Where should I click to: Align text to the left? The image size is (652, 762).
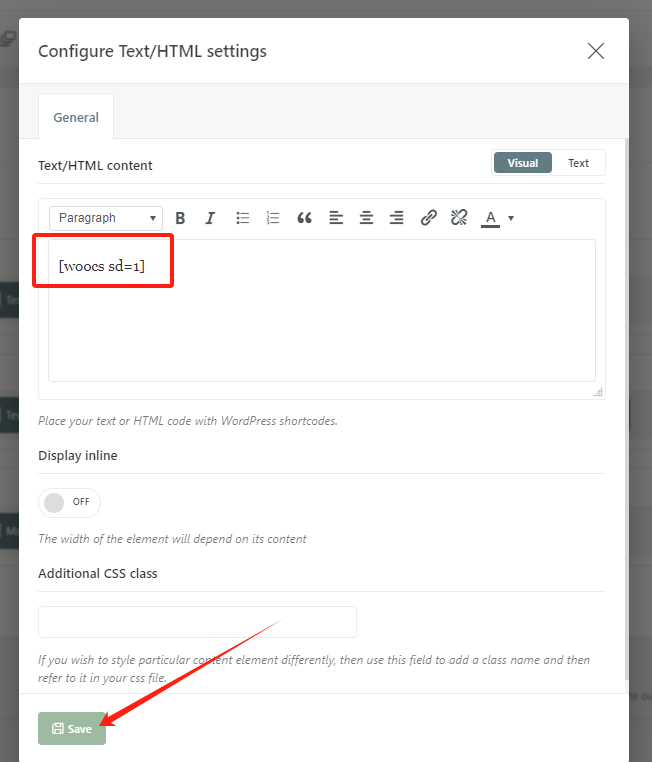(x=336, y=218)
